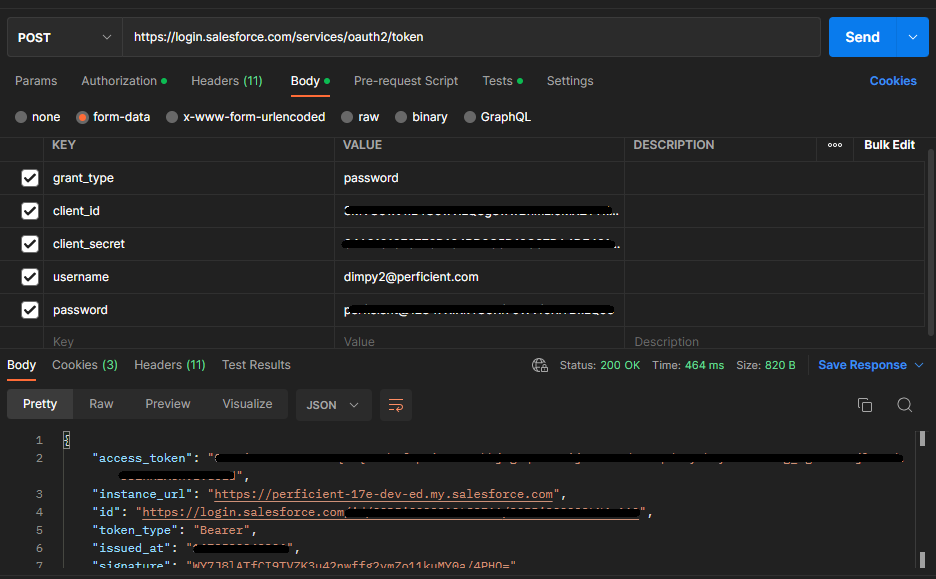Open the JSON format dropdown
The image size is (936, 579).
pos(333,405)
